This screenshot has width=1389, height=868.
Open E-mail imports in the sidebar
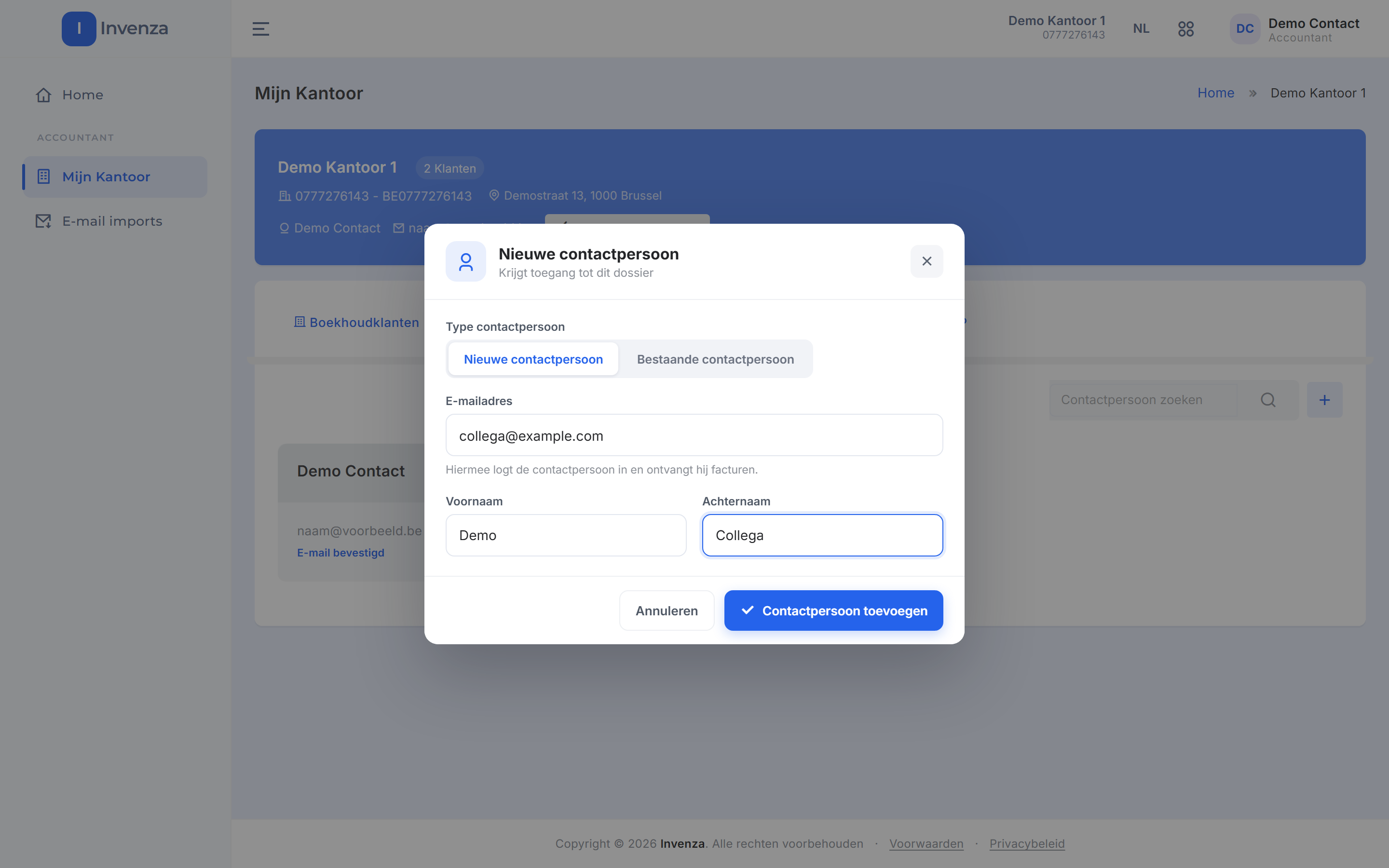pyautogui.click(x=115, y=221)
